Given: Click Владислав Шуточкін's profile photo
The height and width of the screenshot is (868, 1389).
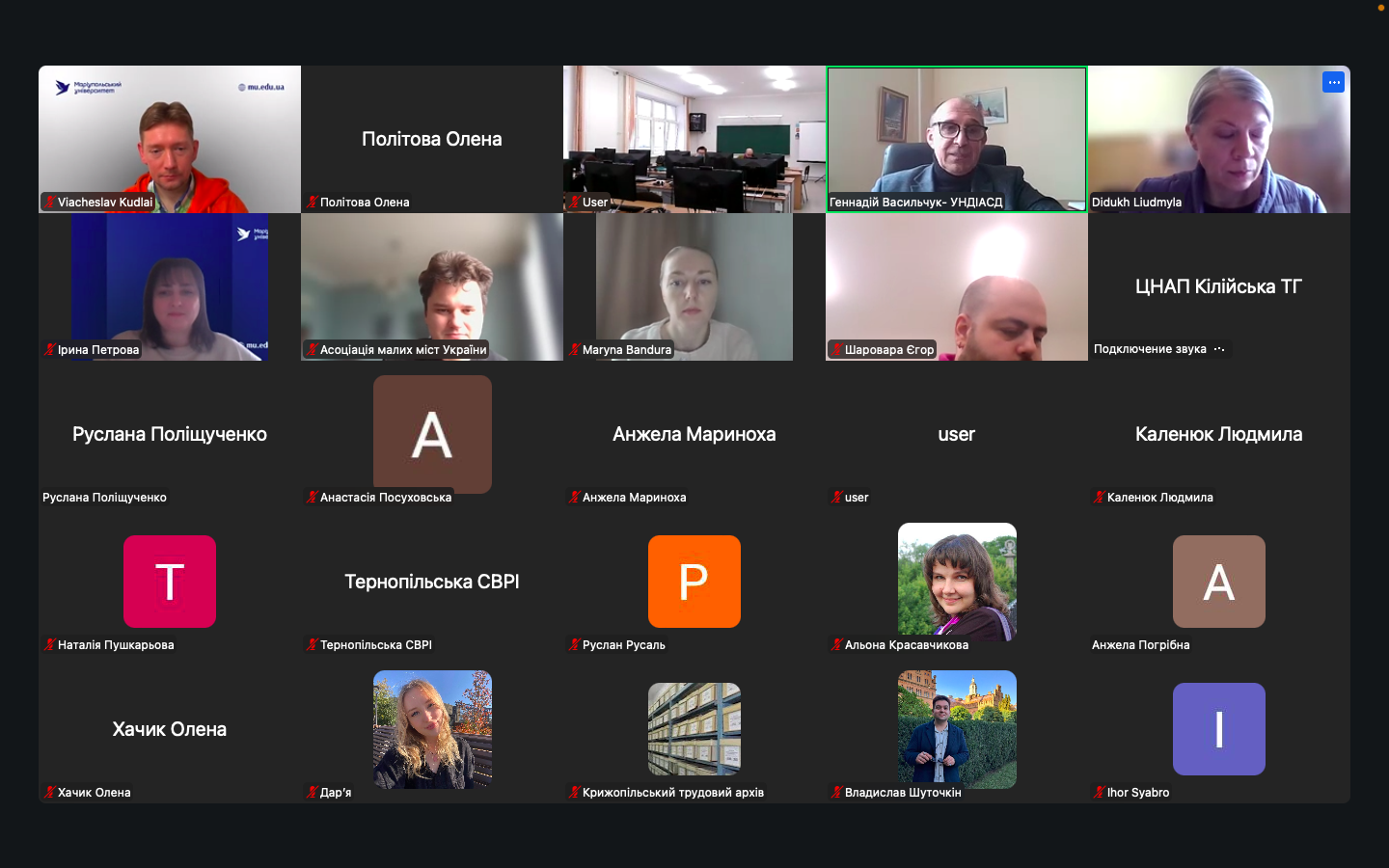Looking at the screenshot, I should point(957,728).
